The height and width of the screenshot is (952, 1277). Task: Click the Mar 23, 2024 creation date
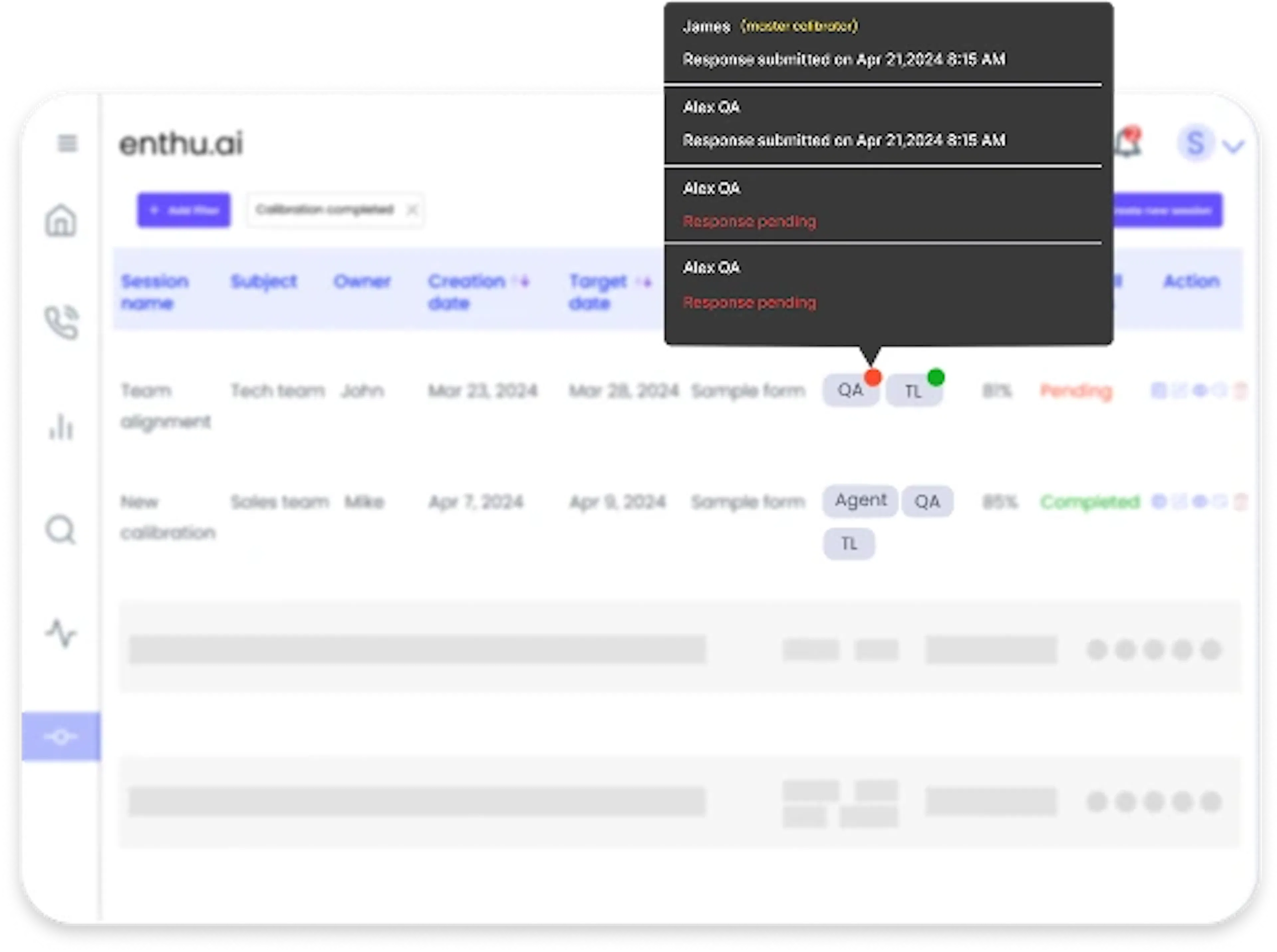[483, 391]
